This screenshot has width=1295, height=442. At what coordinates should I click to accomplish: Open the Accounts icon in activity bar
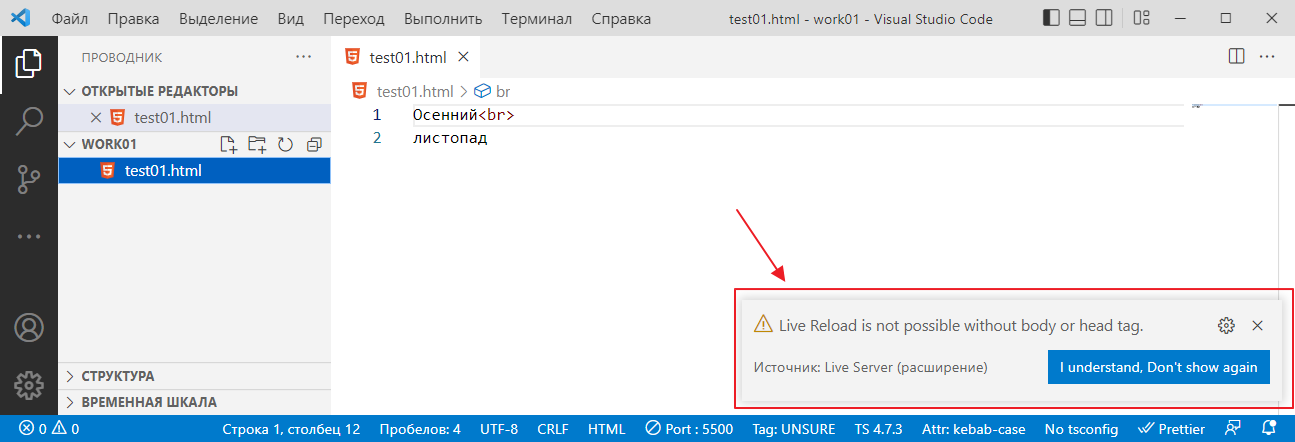tap(29, 327)
